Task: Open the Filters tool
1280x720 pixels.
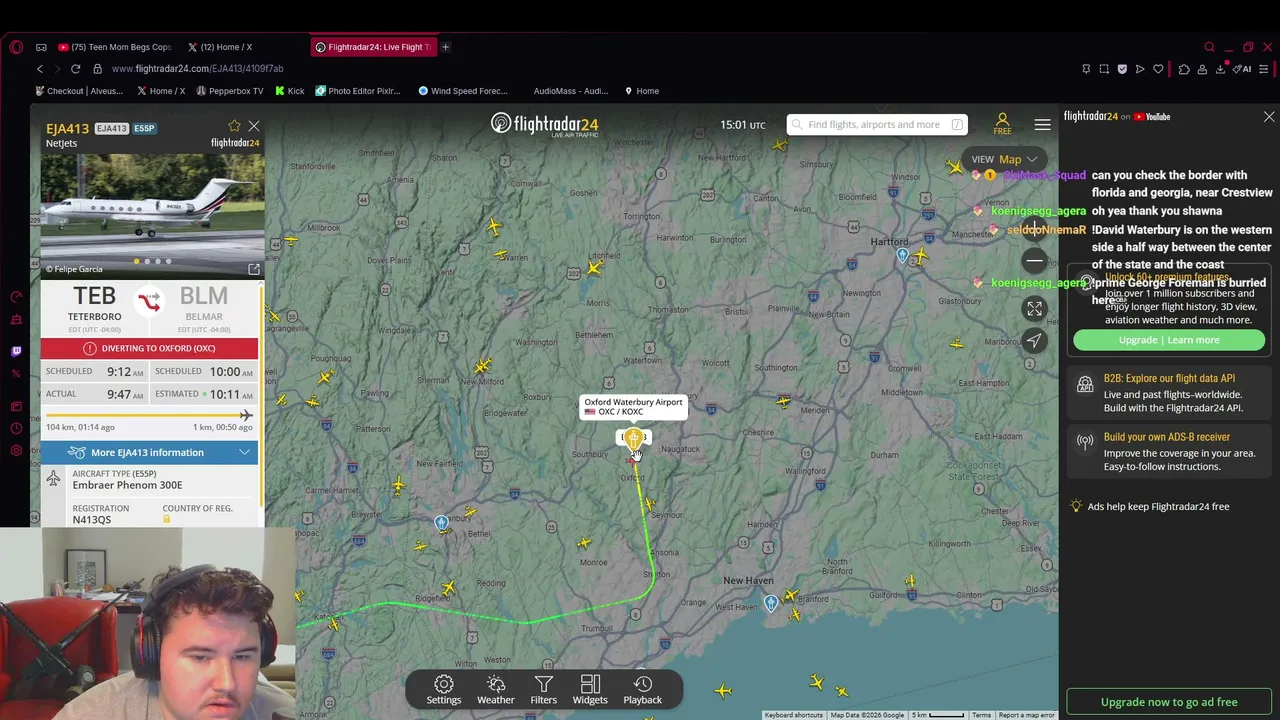Action: tap(544, 689)
